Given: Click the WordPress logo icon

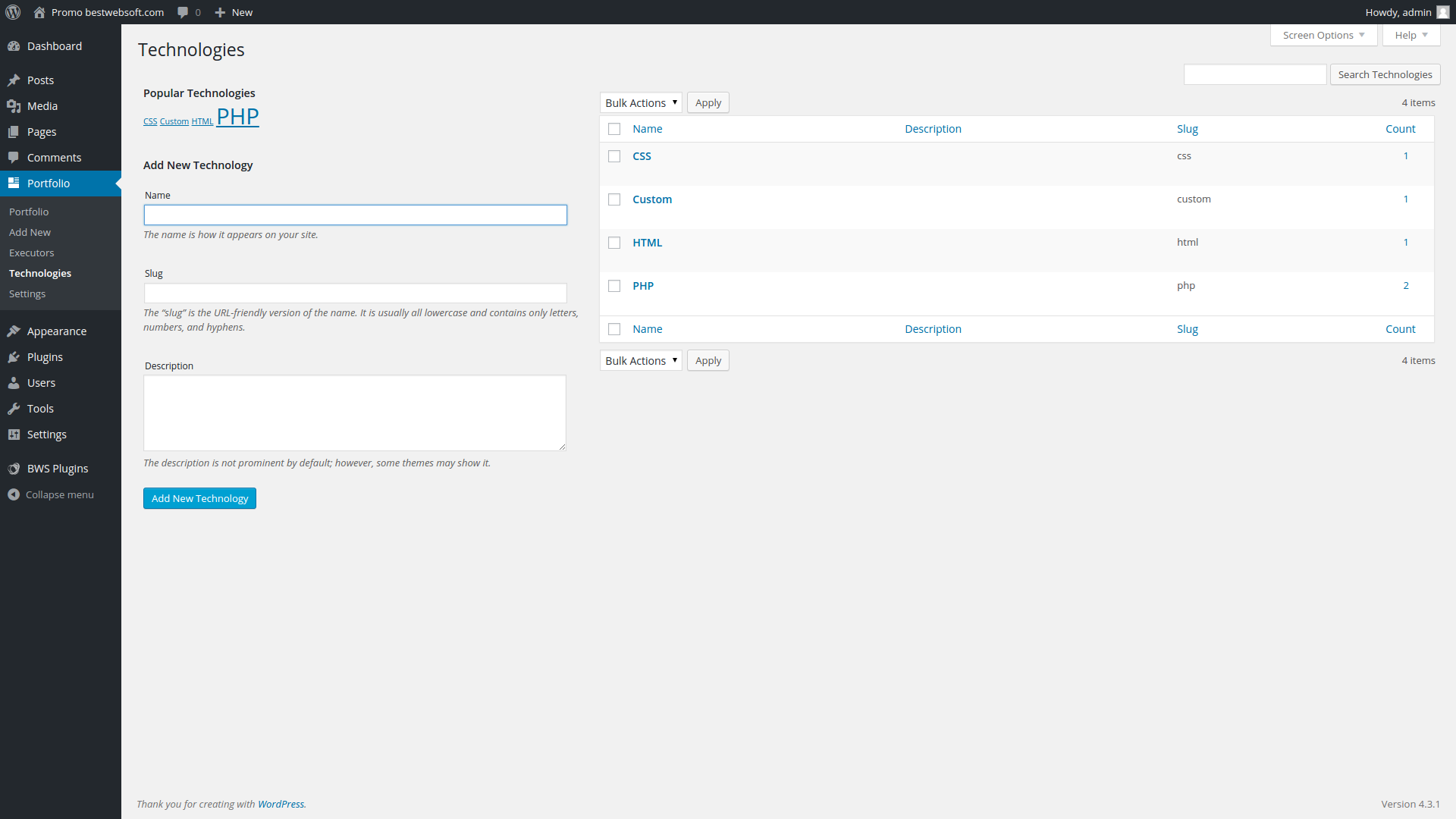Looking at the screenshot, I should 13,12.
